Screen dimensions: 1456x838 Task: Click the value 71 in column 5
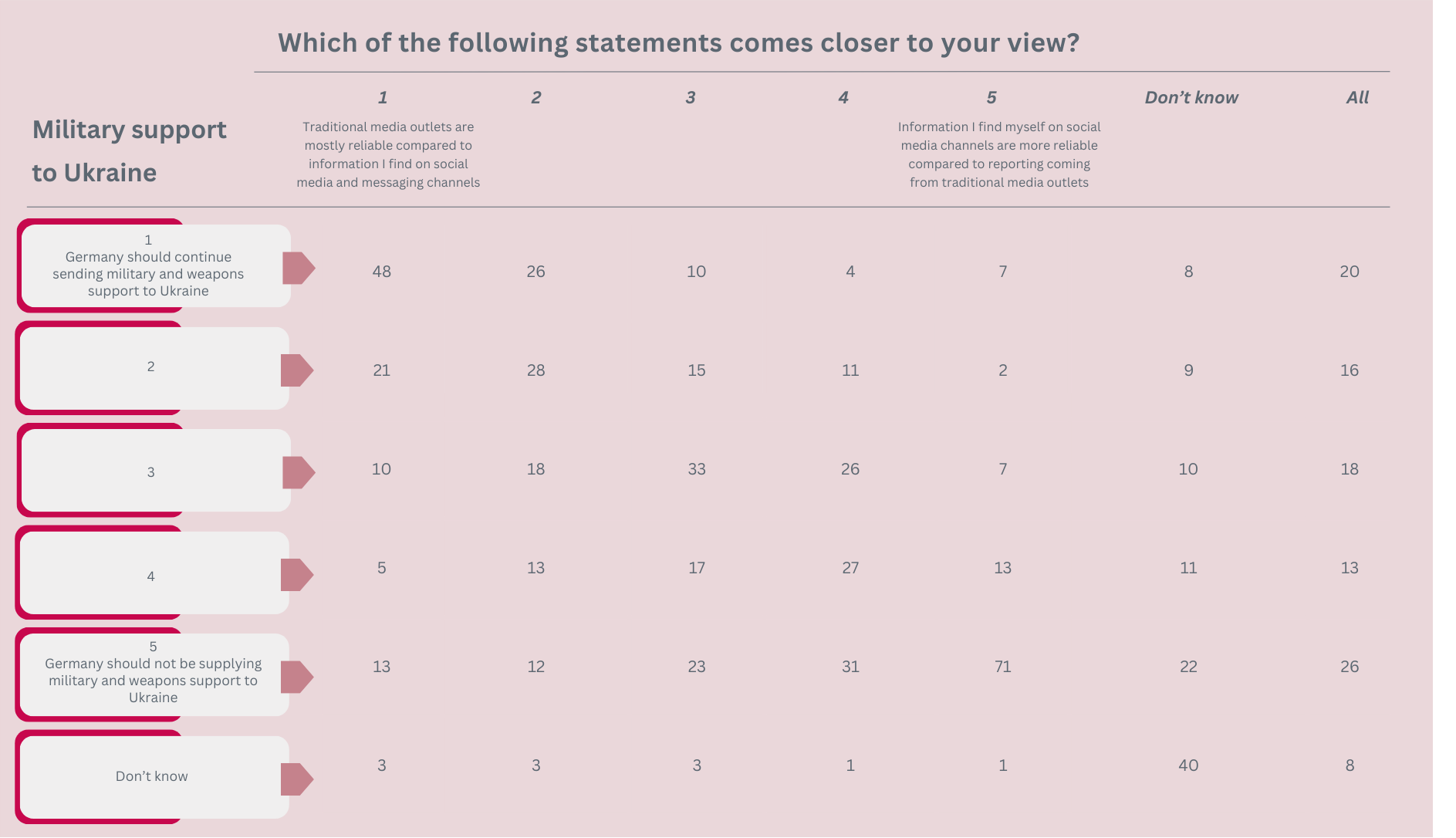coord(1002,667)
